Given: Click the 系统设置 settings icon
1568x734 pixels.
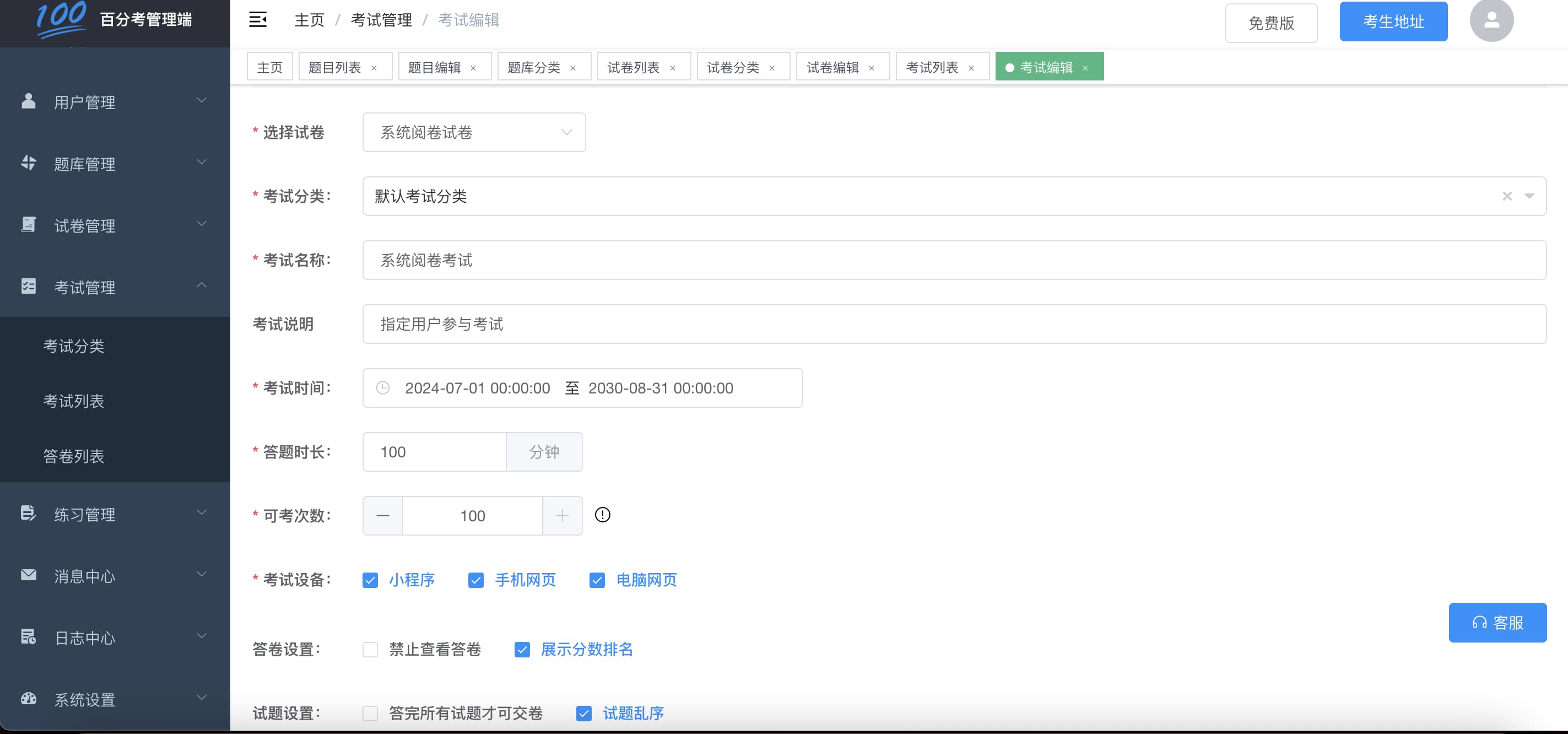Looking at the screenshot, I should click(x=28, y=699).
